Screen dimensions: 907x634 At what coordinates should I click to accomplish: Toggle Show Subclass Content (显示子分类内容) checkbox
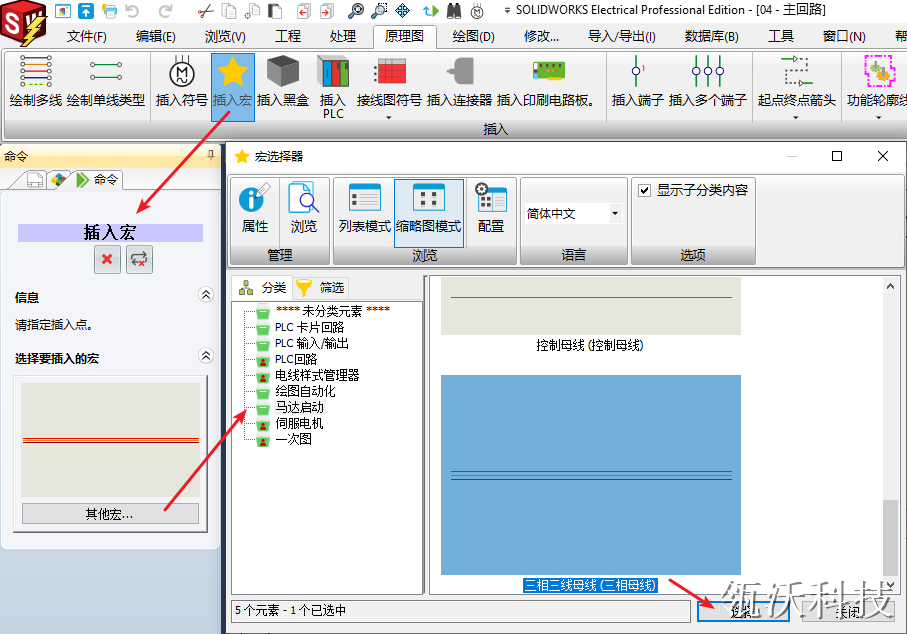point(645,190)
